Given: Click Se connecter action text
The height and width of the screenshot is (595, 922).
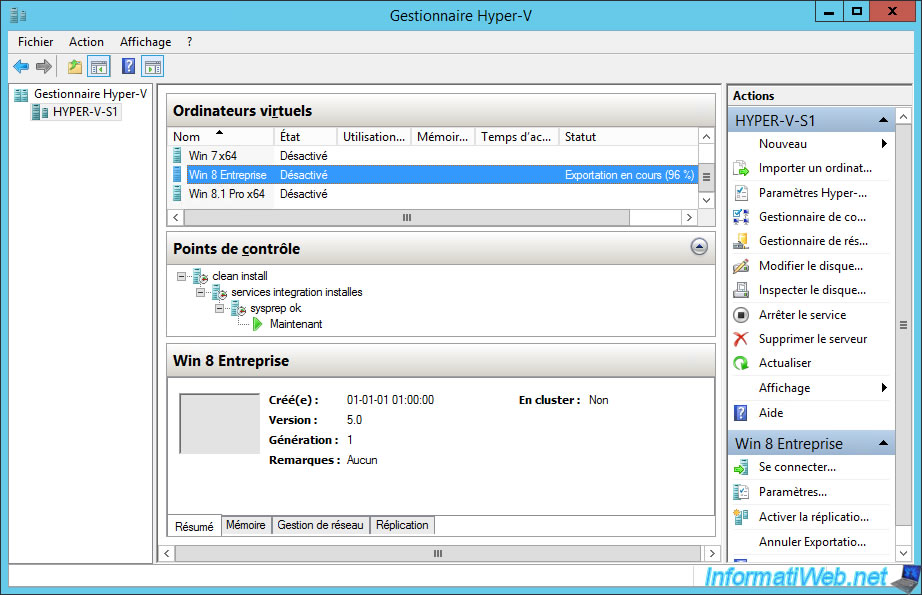Looking at the screenshot, I should [797, 467].
